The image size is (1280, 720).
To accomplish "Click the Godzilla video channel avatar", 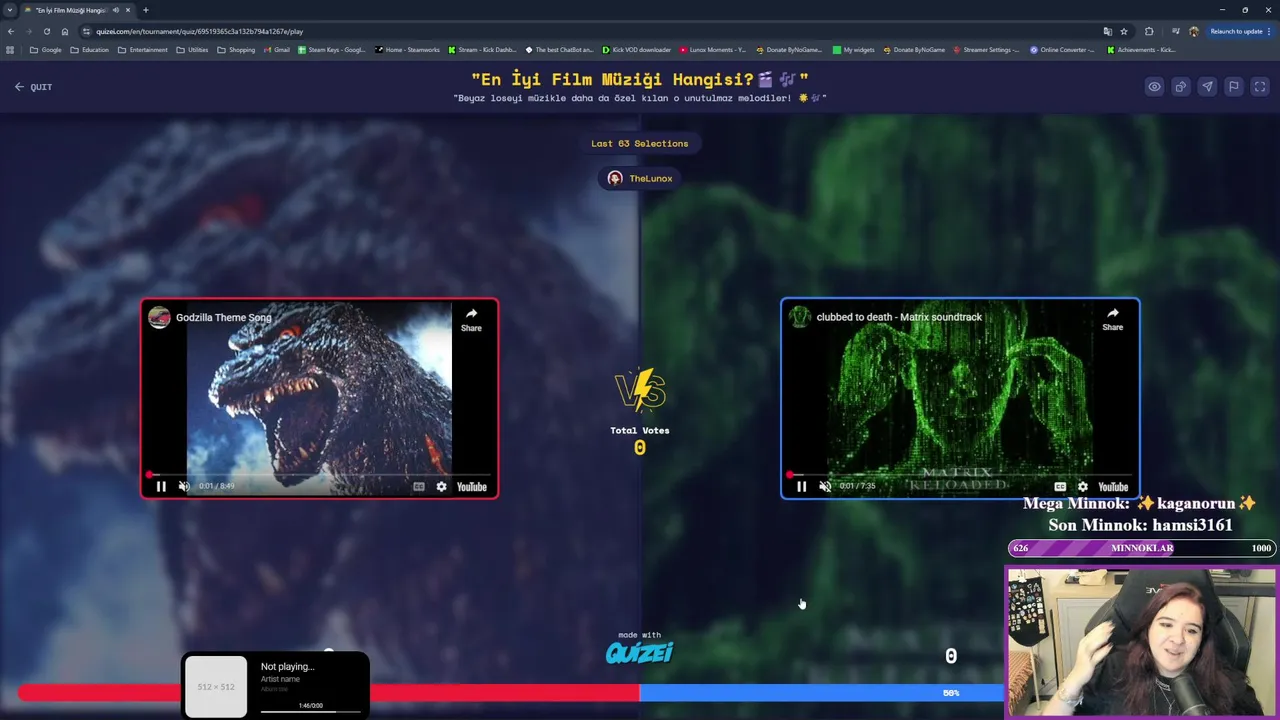I will coord(159,318).
